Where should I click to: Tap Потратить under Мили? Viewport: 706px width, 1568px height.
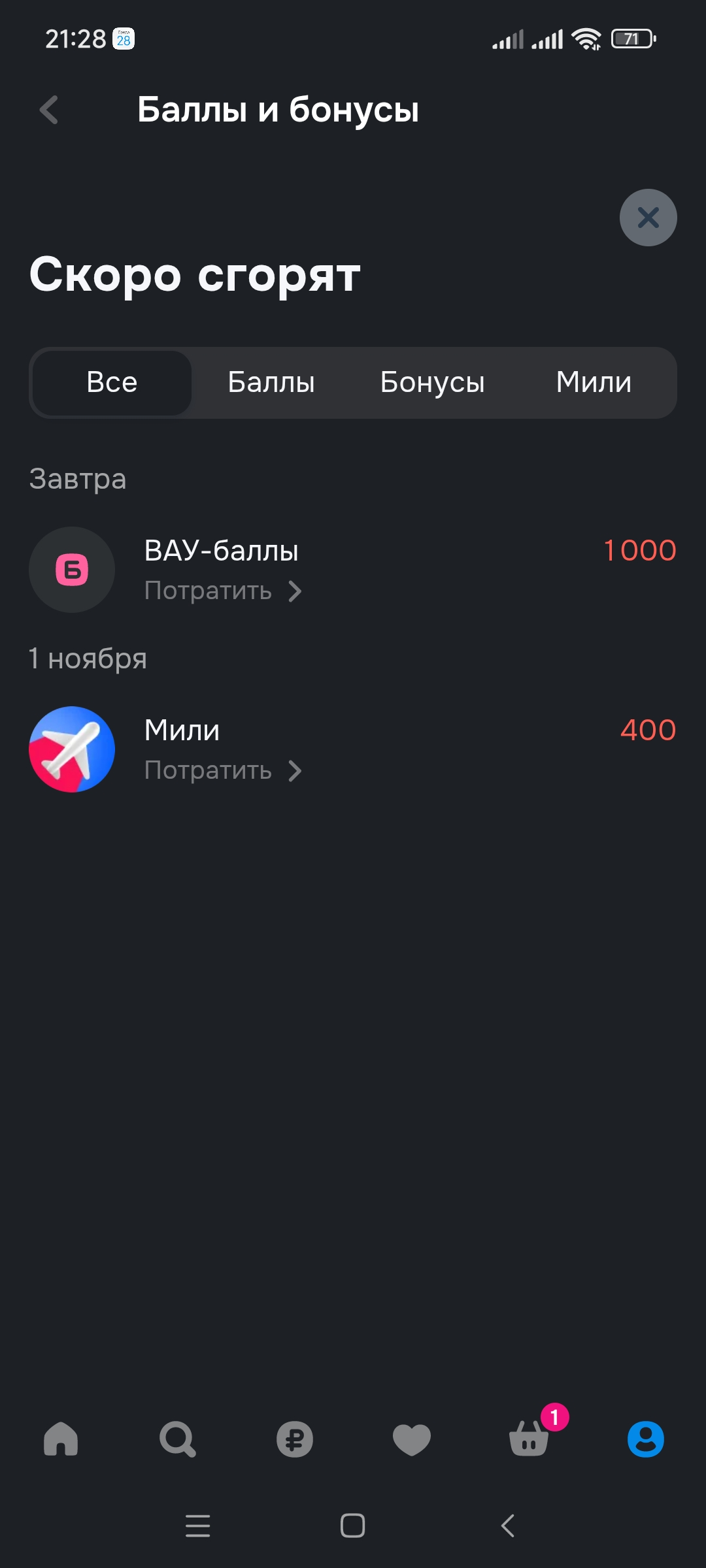[x=208, y=771]
